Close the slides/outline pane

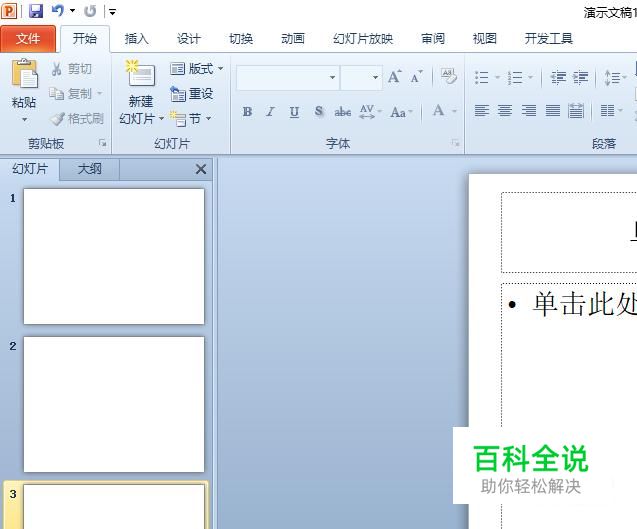[x=201, y=169]
